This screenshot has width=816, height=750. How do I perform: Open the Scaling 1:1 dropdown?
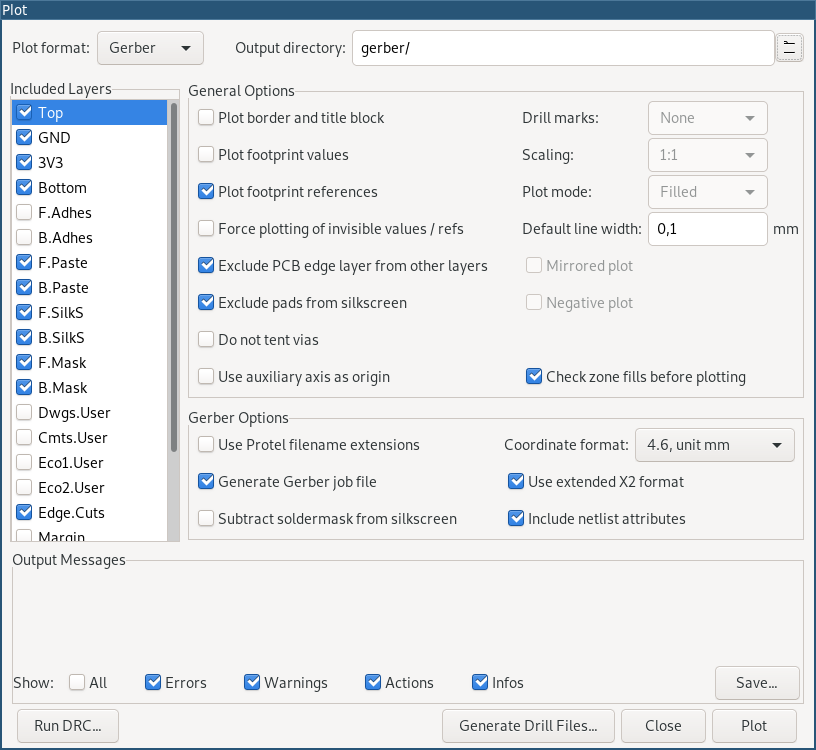click(x=707, y=155)
